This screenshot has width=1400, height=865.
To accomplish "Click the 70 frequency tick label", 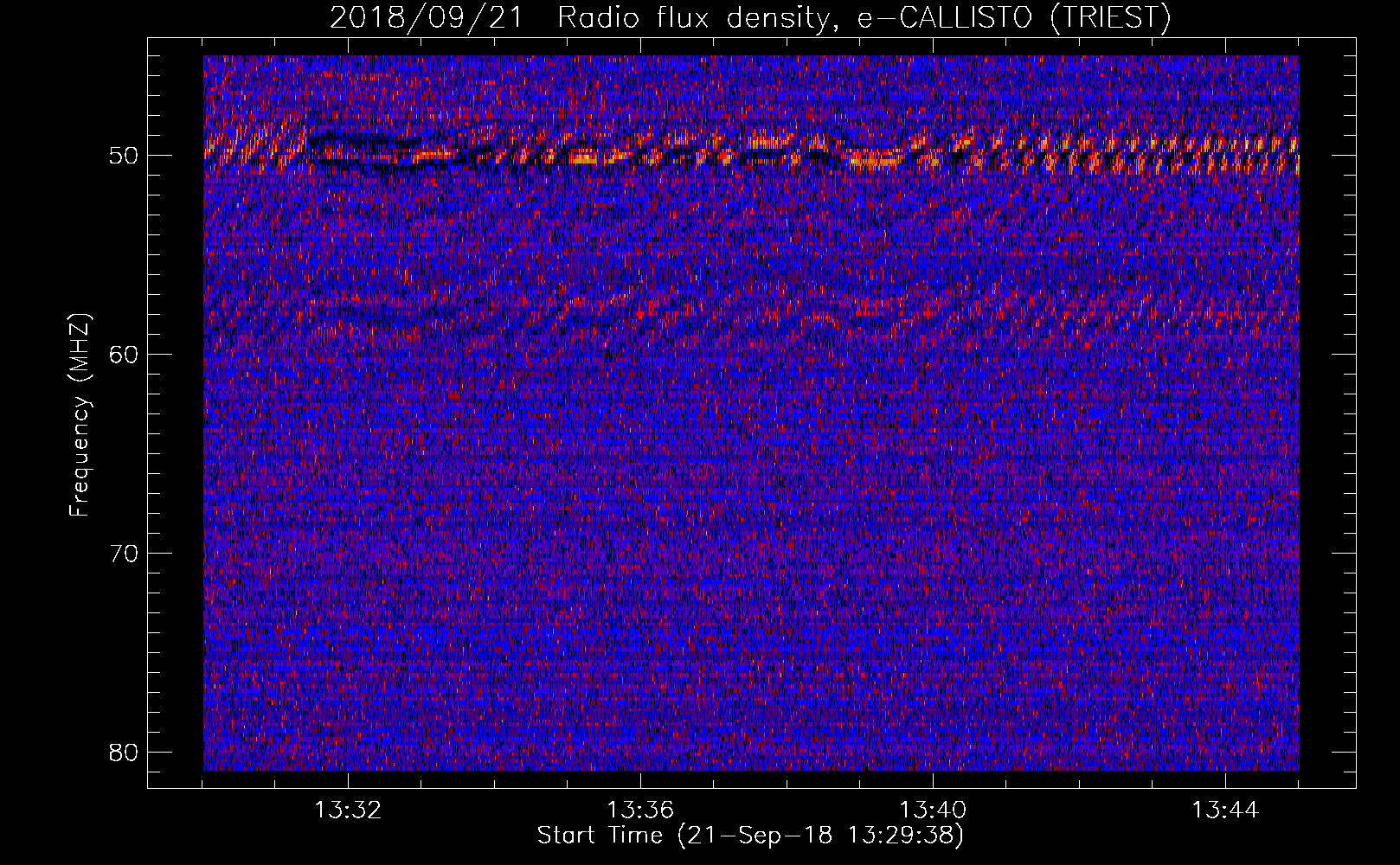I will tap(124, 553).
